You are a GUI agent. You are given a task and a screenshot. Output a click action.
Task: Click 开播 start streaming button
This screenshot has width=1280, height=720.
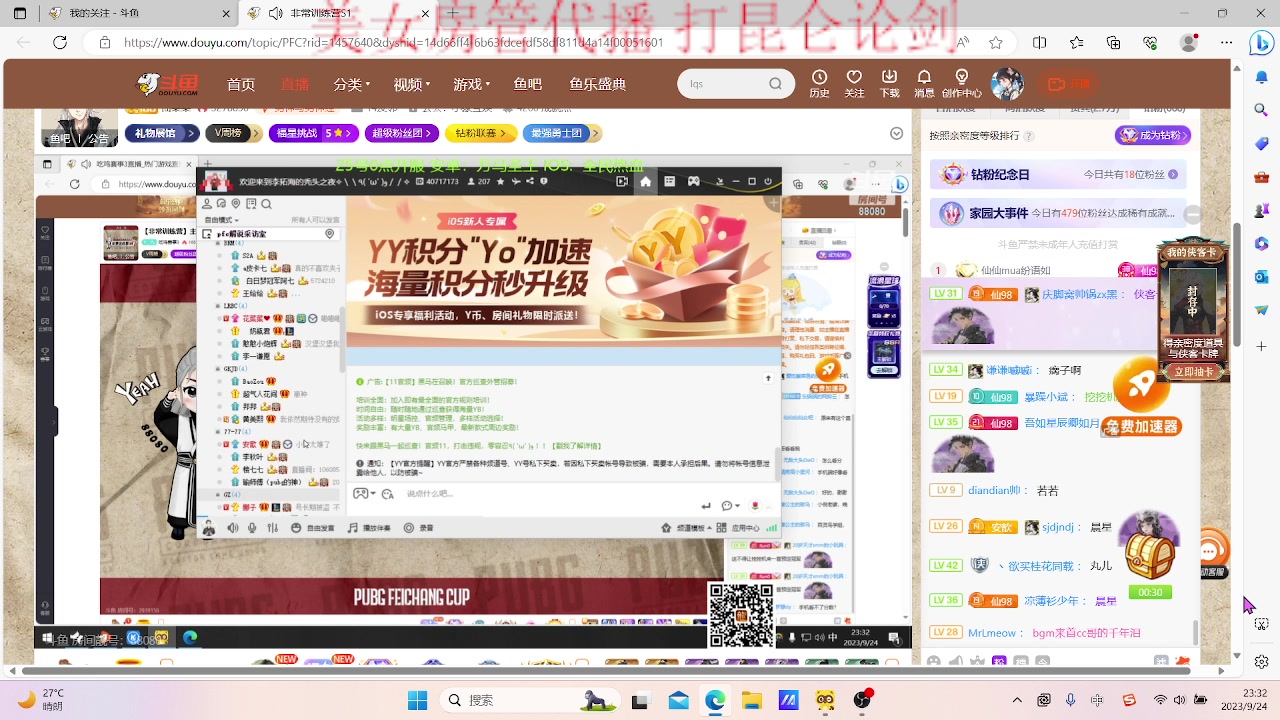[1070, 84]
